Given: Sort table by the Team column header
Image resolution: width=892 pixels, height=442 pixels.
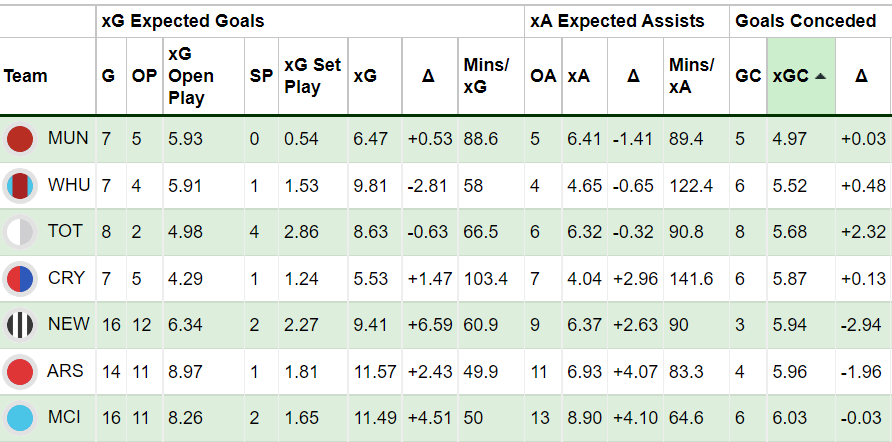Looking at the screenshot, I should (x=26, y=76).
